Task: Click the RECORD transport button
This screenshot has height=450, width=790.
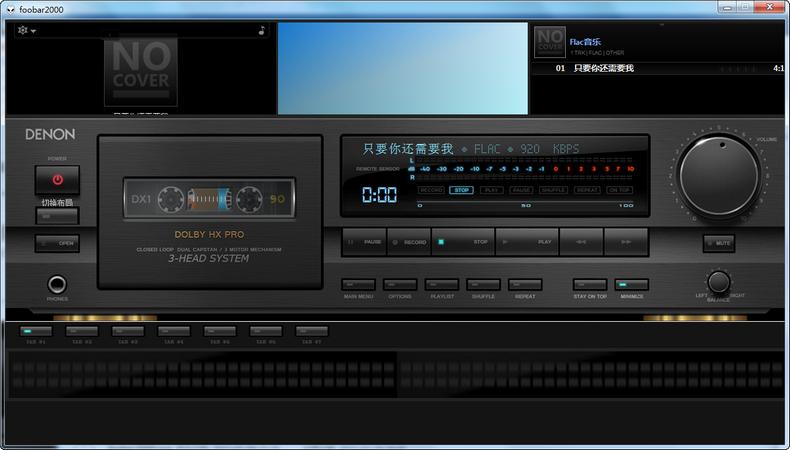Action: (409, 242)
